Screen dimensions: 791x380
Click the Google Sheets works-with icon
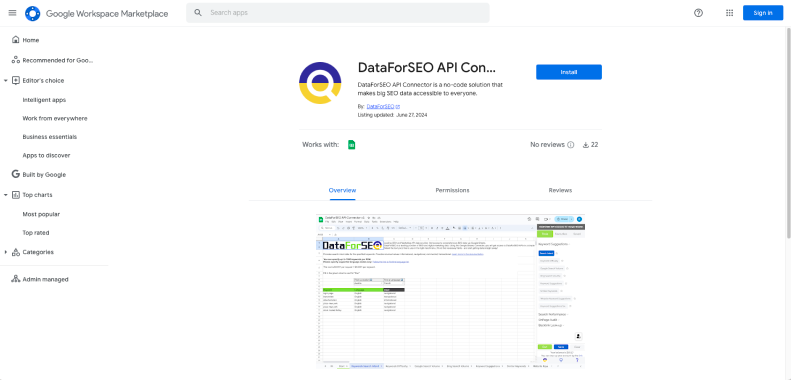click(352, 145)
